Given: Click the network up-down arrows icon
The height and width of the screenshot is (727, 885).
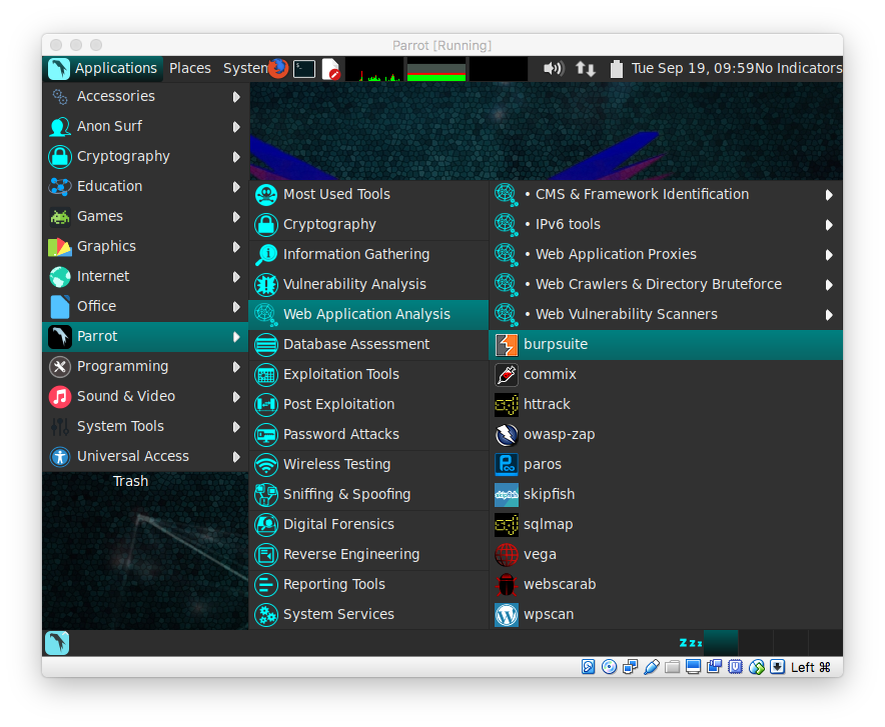Looking at the screenshot, I should 585,69.
